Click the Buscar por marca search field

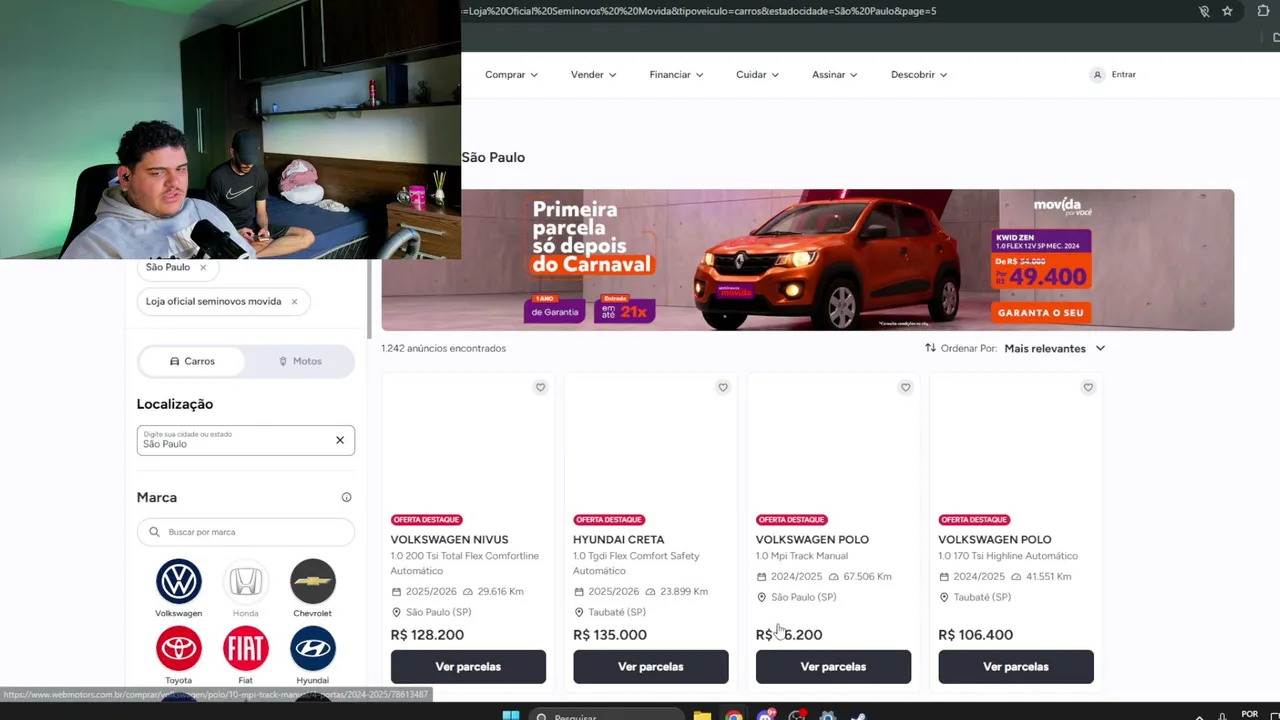(246, 532)
